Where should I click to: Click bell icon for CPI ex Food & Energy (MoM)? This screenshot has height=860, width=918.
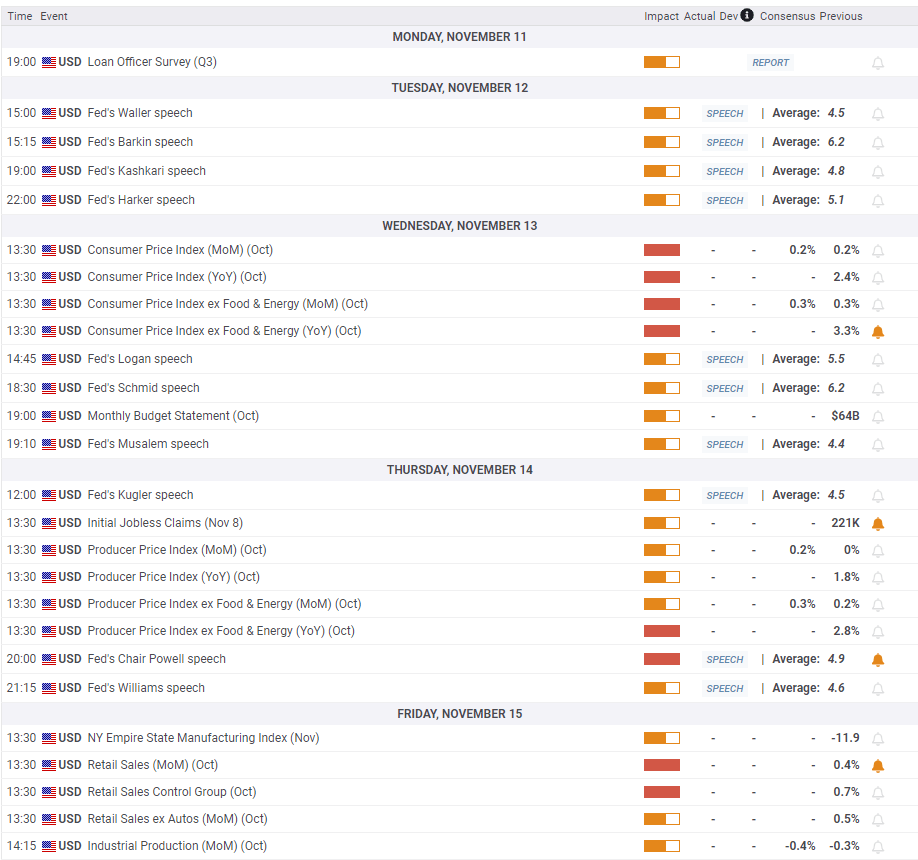tap(878, 305)
